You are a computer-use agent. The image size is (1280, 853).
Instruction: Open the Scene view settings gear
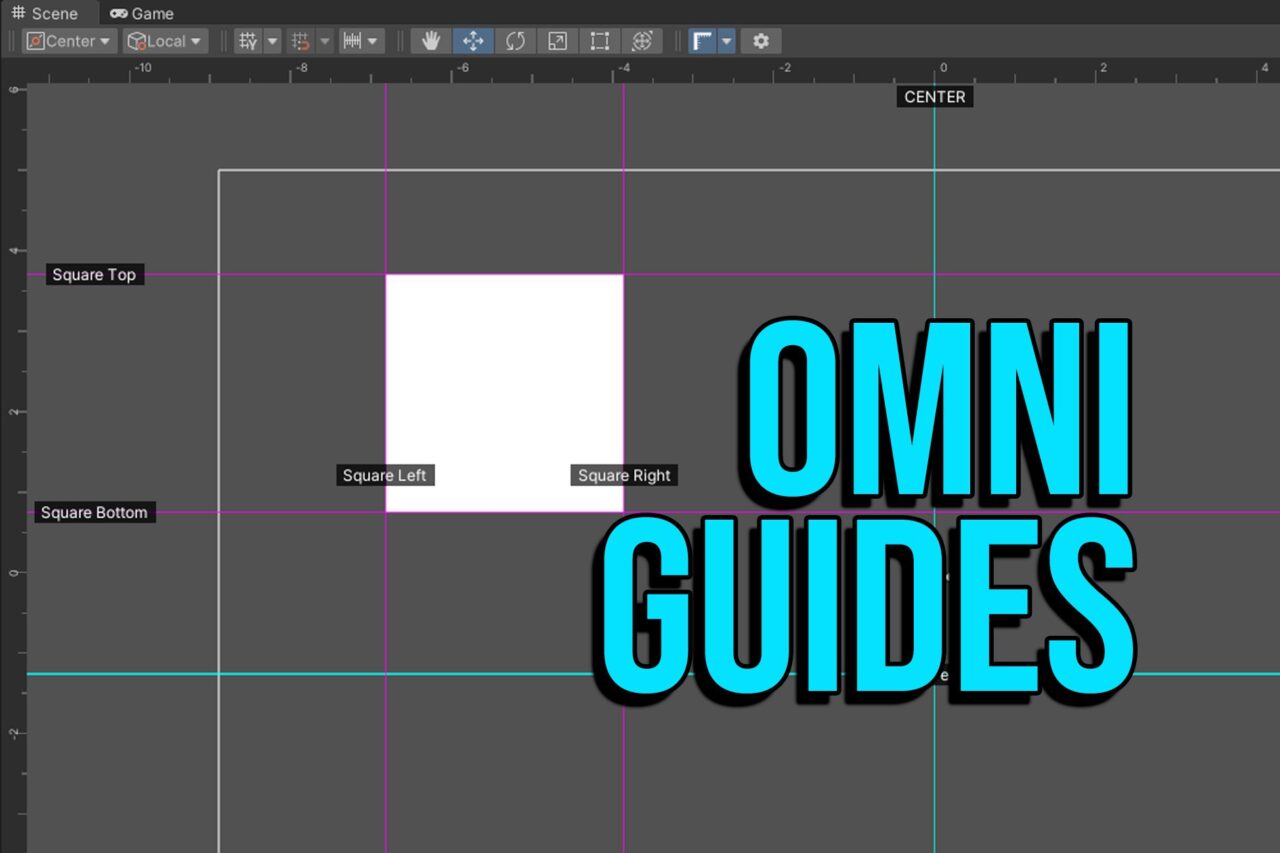coord(760,41)
